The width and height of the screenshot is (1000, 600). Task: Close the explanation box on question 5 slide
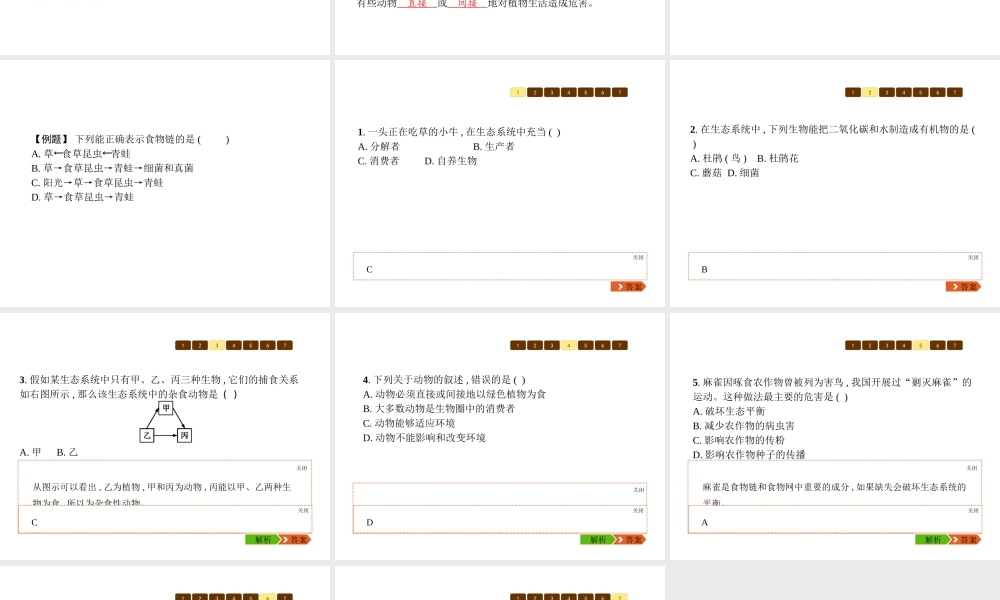(972, 467)
